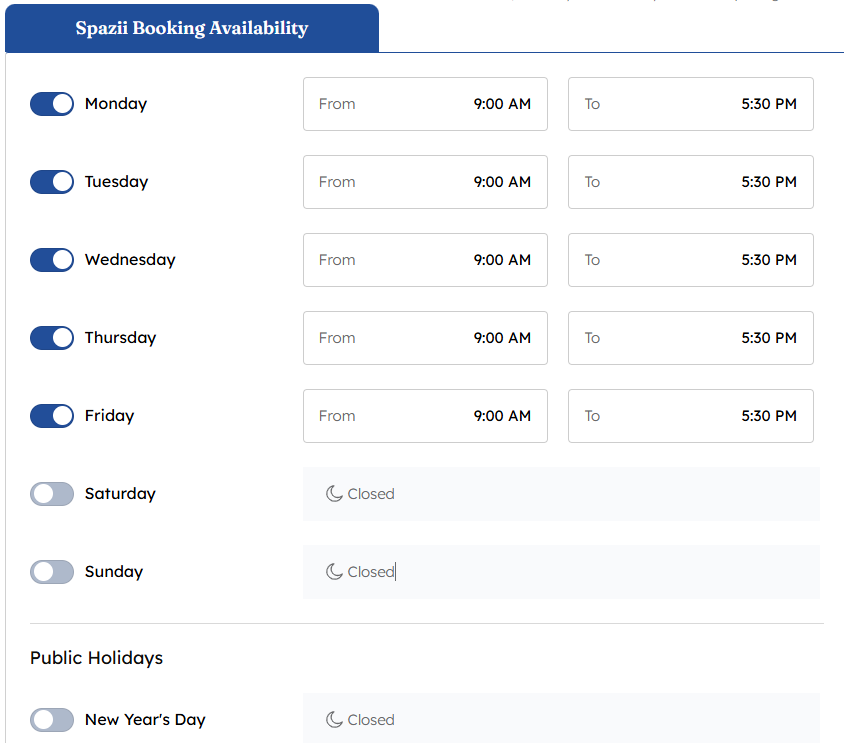The width and height of the screenshot is (844, 743).
Task: Open Thursday To time selector
Action: coord(691,338)
